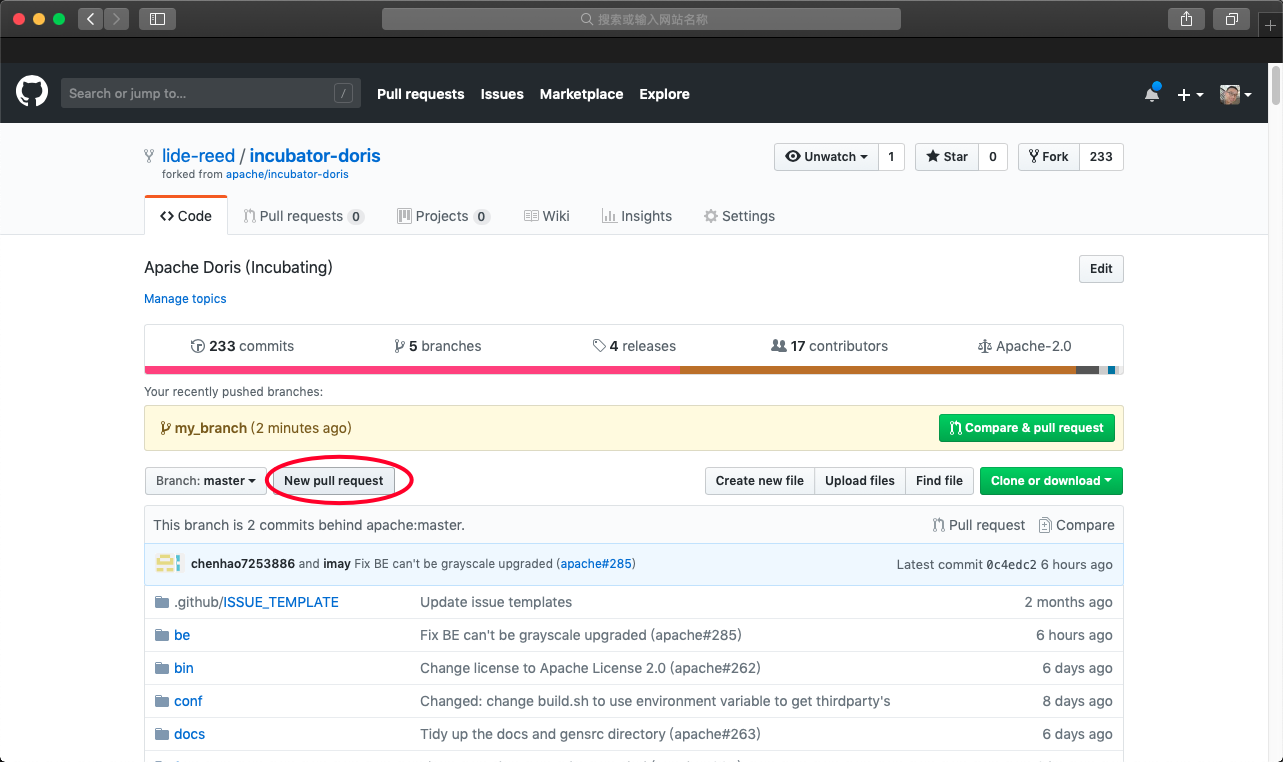Open the lide-reed owner link
This screenshot has width=1283, height=762.
198,156
